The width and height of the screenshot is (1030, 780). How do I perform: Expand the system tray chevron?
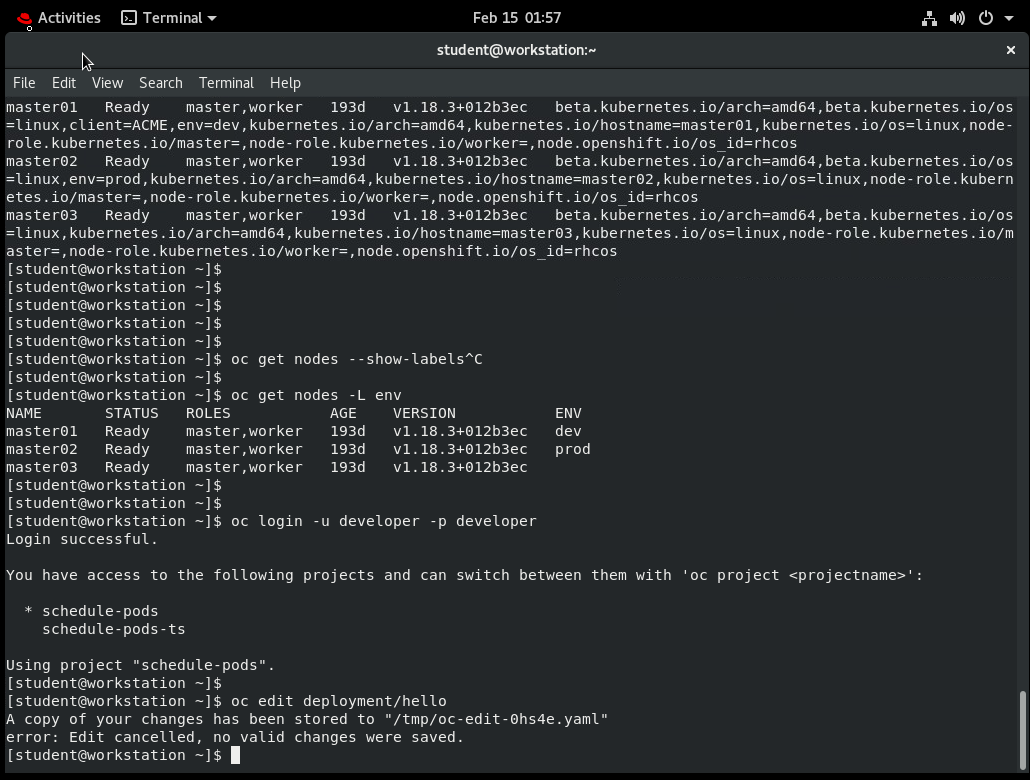tap(1008, 17)
